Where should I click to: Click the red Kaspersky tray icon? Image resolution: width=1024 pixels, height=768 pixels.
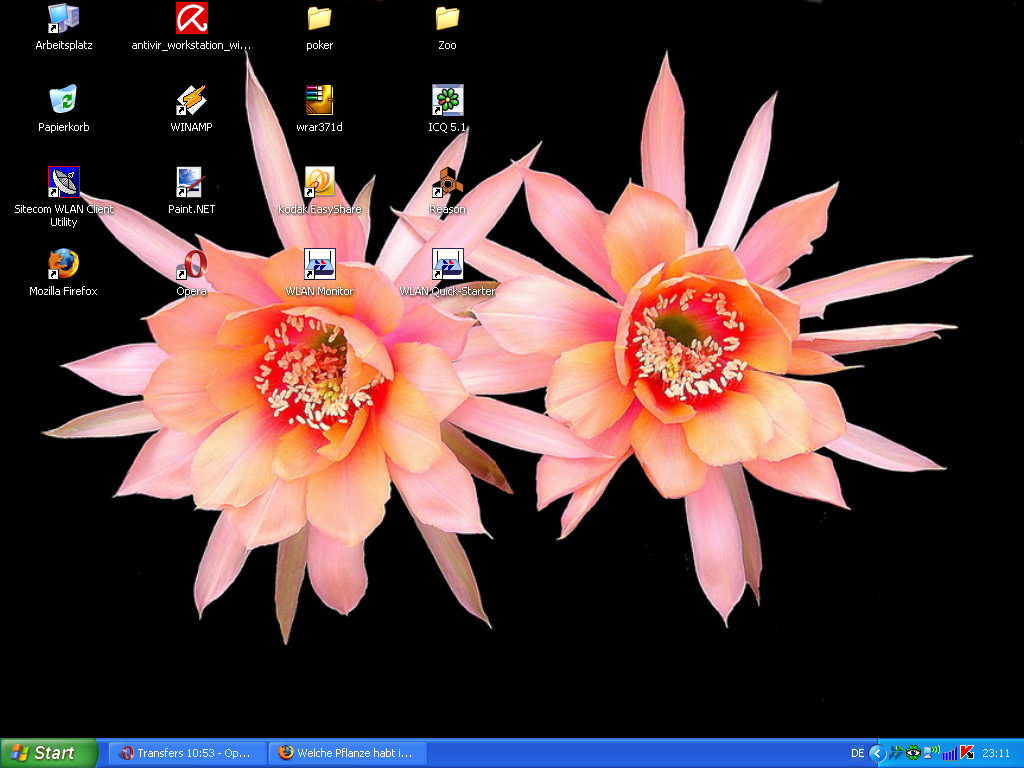(966, 753)
